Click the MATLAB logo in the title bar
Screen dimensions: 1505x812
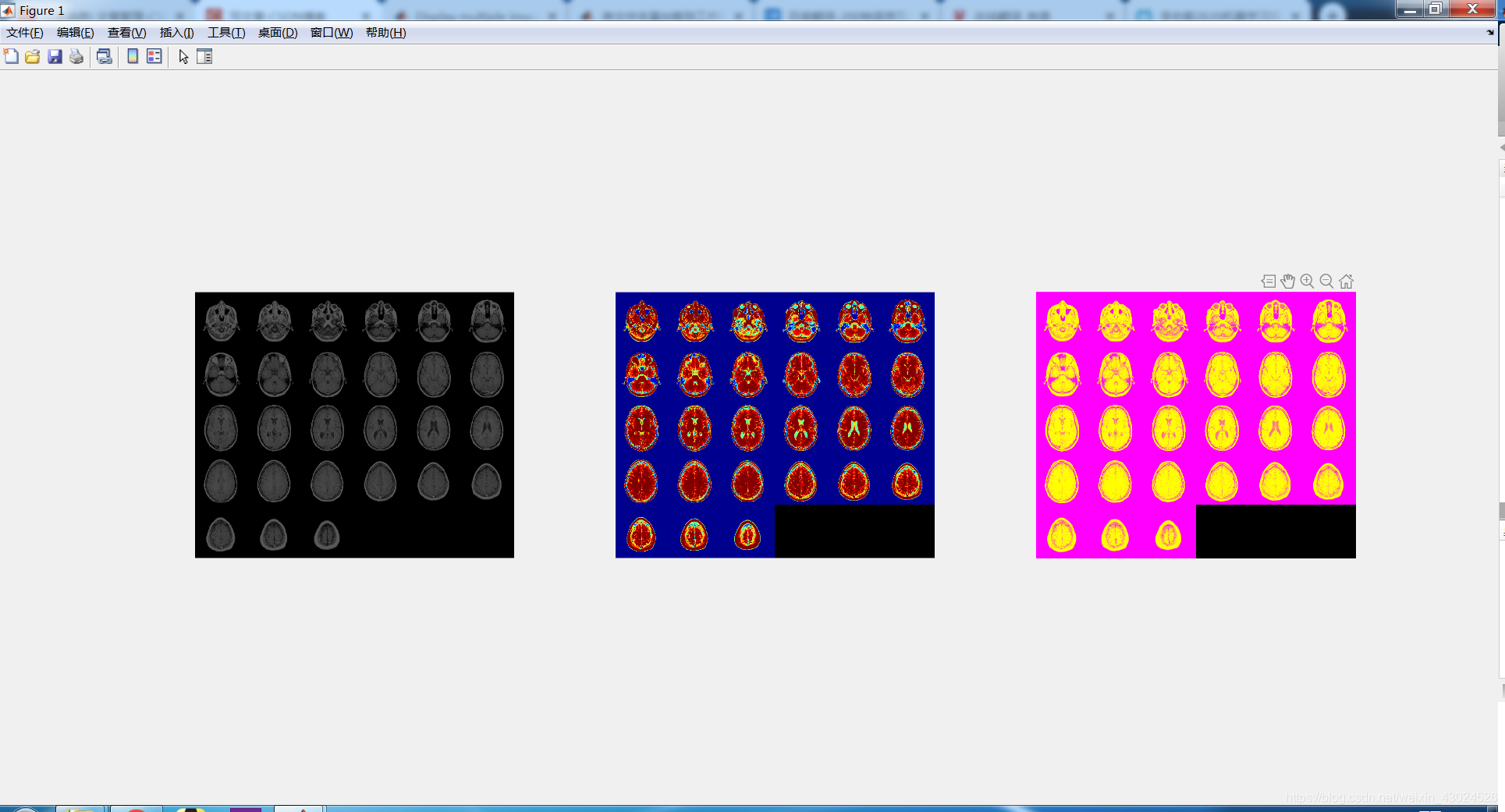(8, 10)
